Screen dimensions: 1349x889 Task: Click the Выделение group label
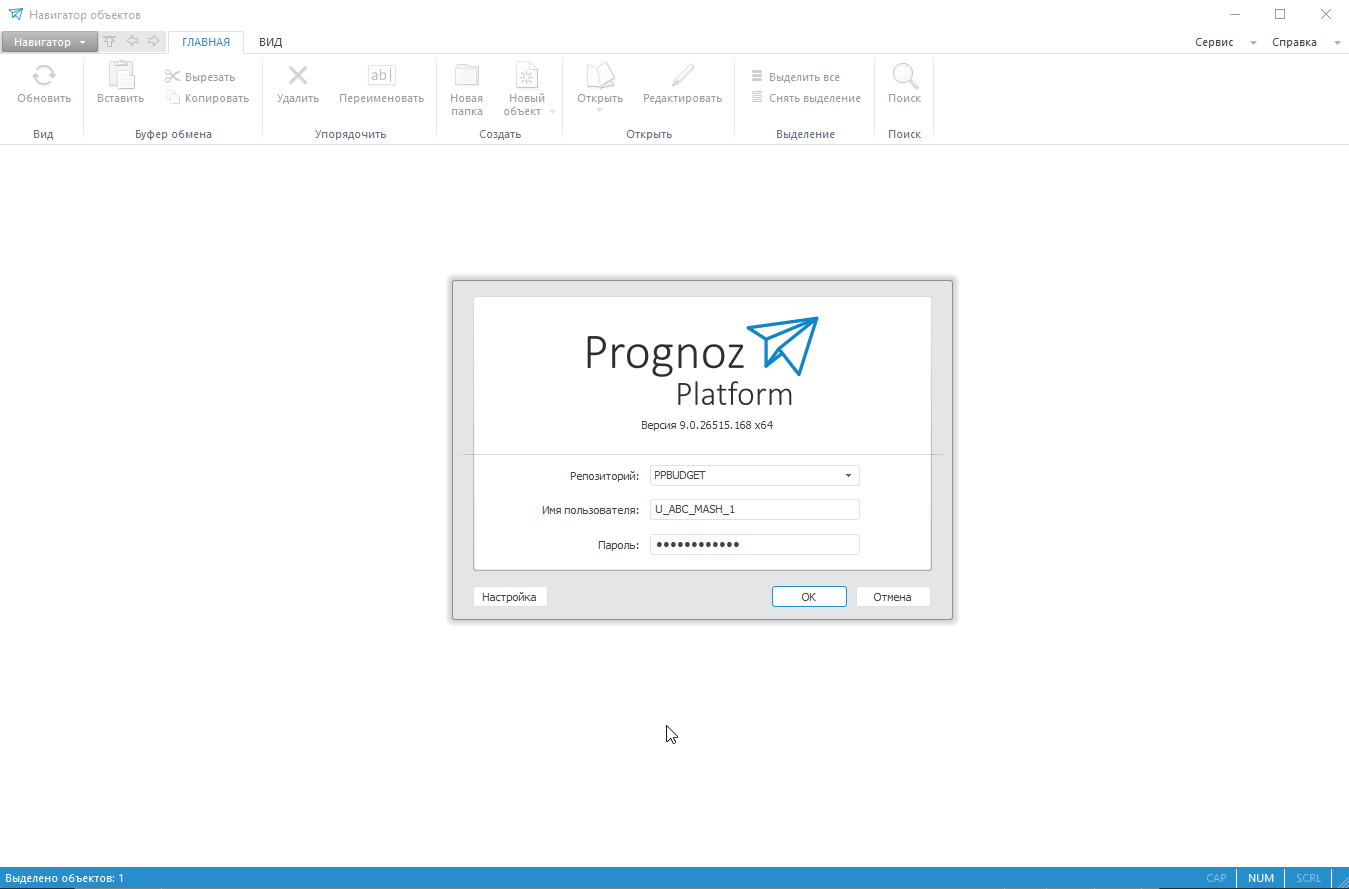click(805, 134)
